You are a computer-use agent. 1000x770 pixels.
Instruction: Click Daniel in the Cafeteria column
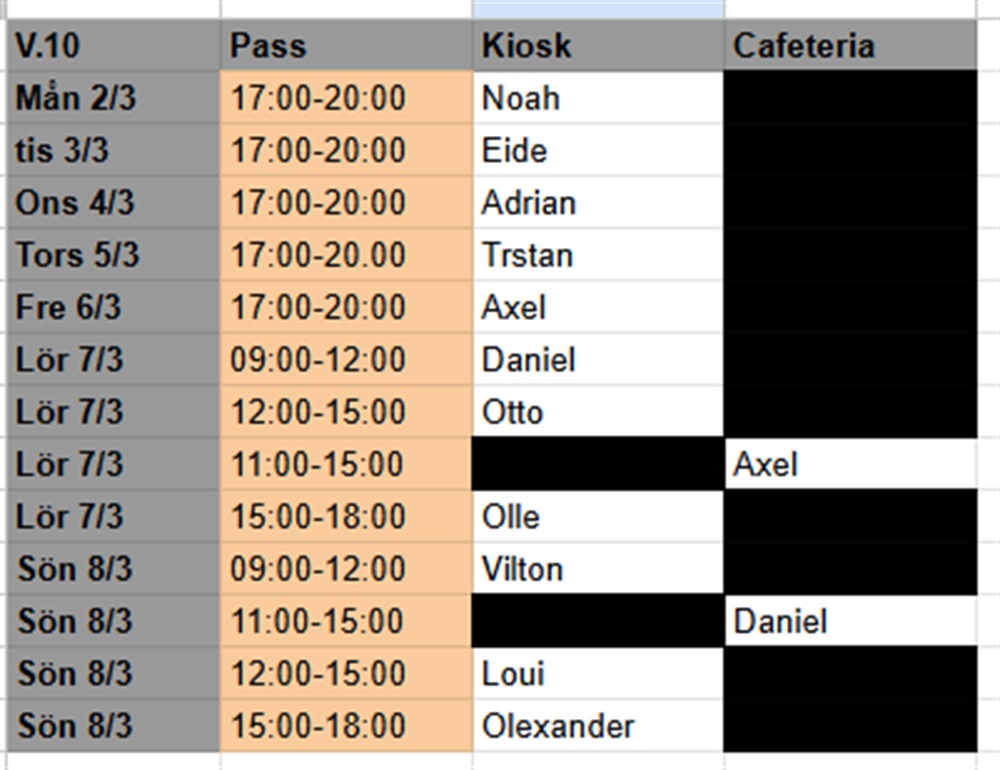(850, 621)
